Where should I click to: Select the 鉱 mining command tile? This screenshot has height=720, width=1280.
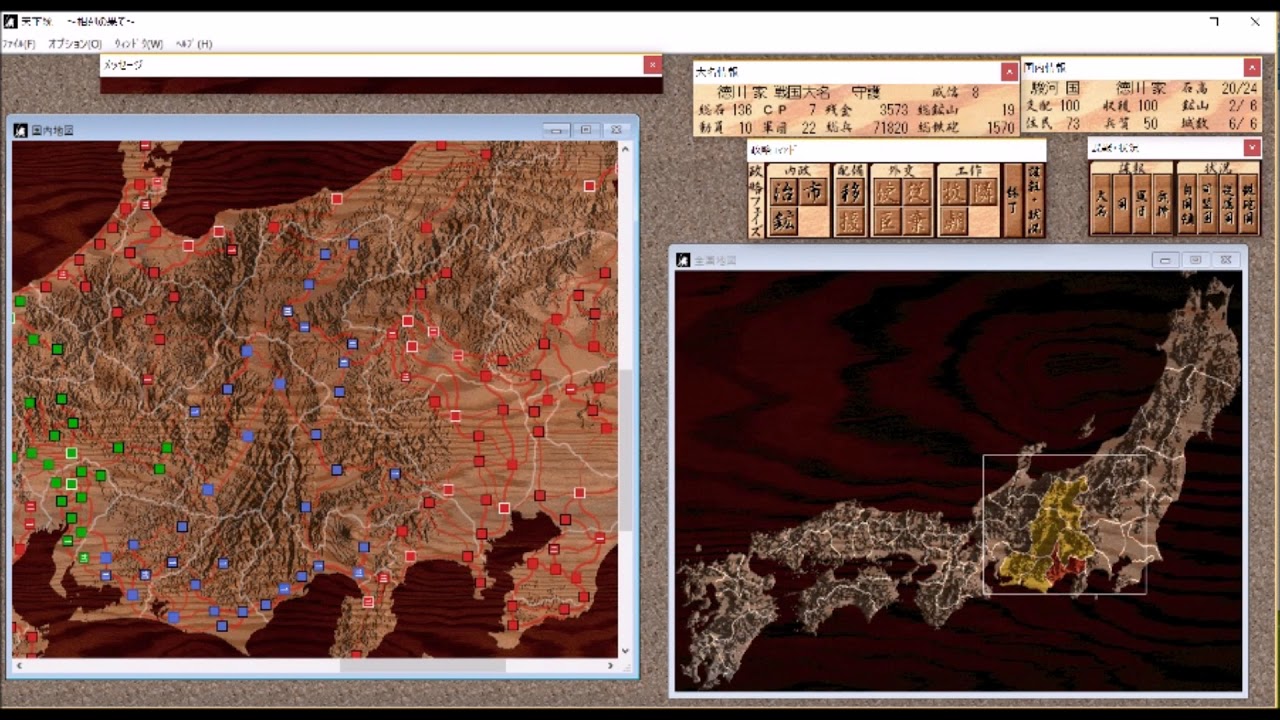tap(783, 222)
